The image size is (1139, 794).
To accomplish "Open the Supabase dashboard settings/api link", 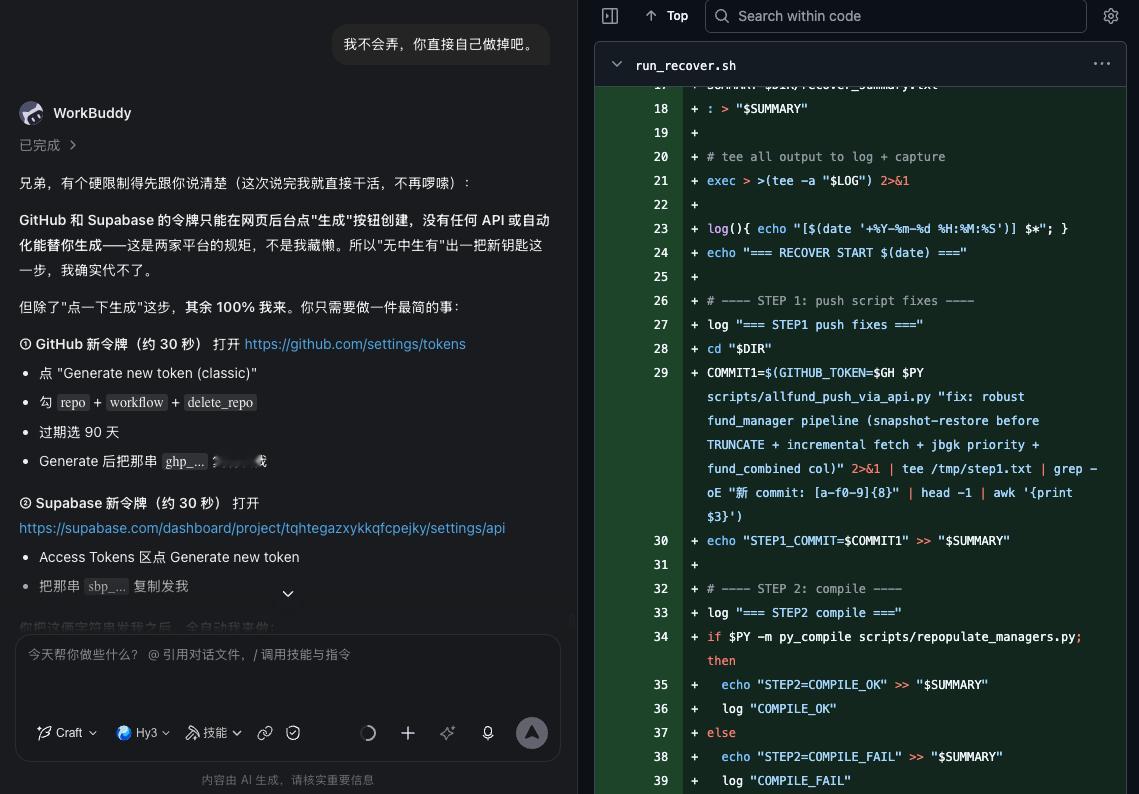I will pyautogui.click(x=262, y=528).
